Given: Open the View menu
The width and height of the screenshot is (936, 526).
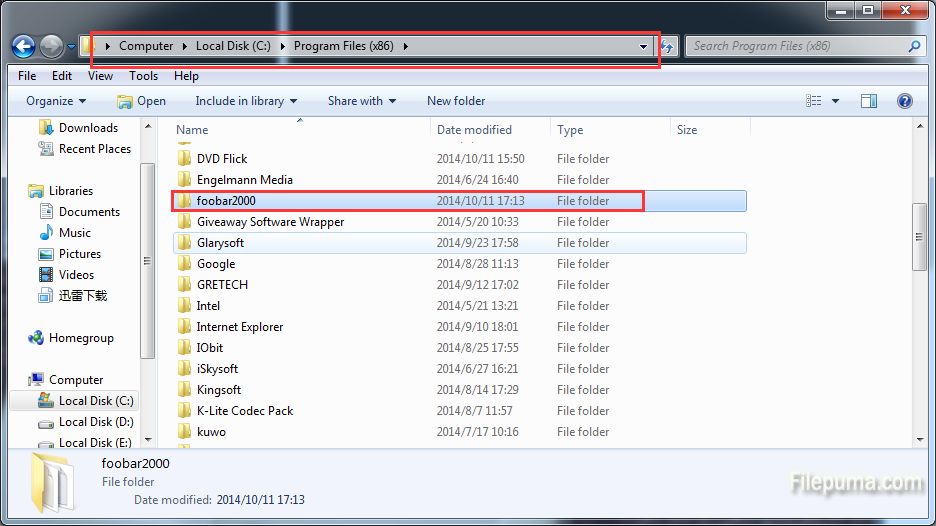Looking at the screenshot, I should coord(100,76).
